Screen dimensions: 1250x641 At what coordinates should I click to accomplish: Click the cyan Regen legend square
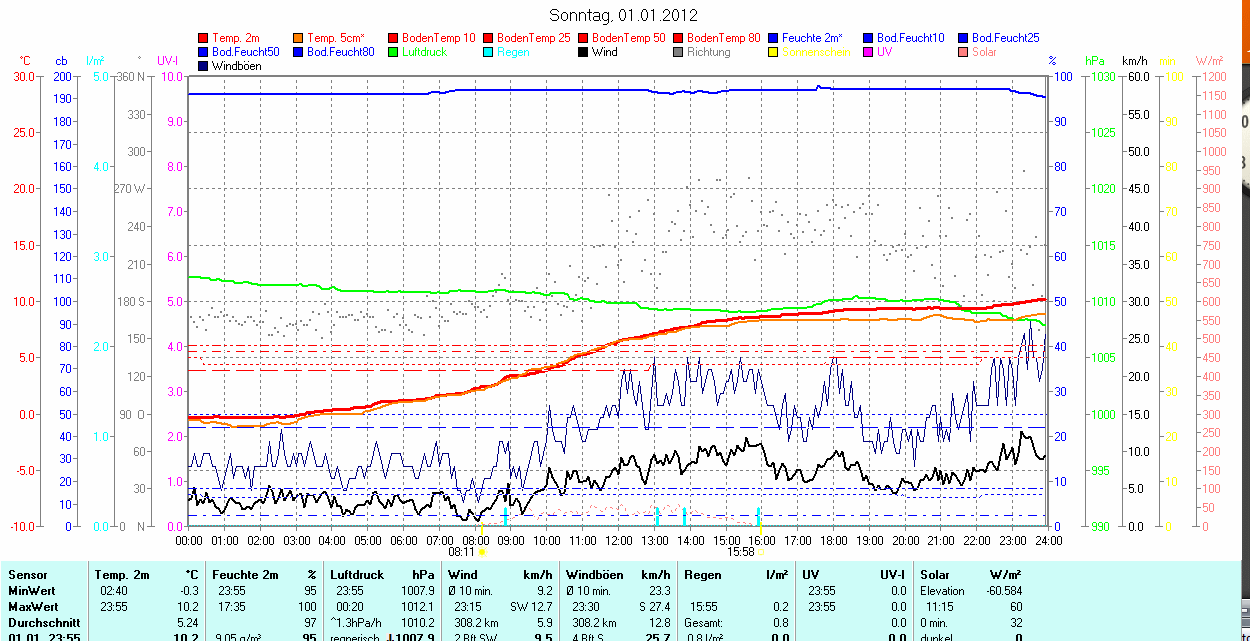click(x=488, y=52)
